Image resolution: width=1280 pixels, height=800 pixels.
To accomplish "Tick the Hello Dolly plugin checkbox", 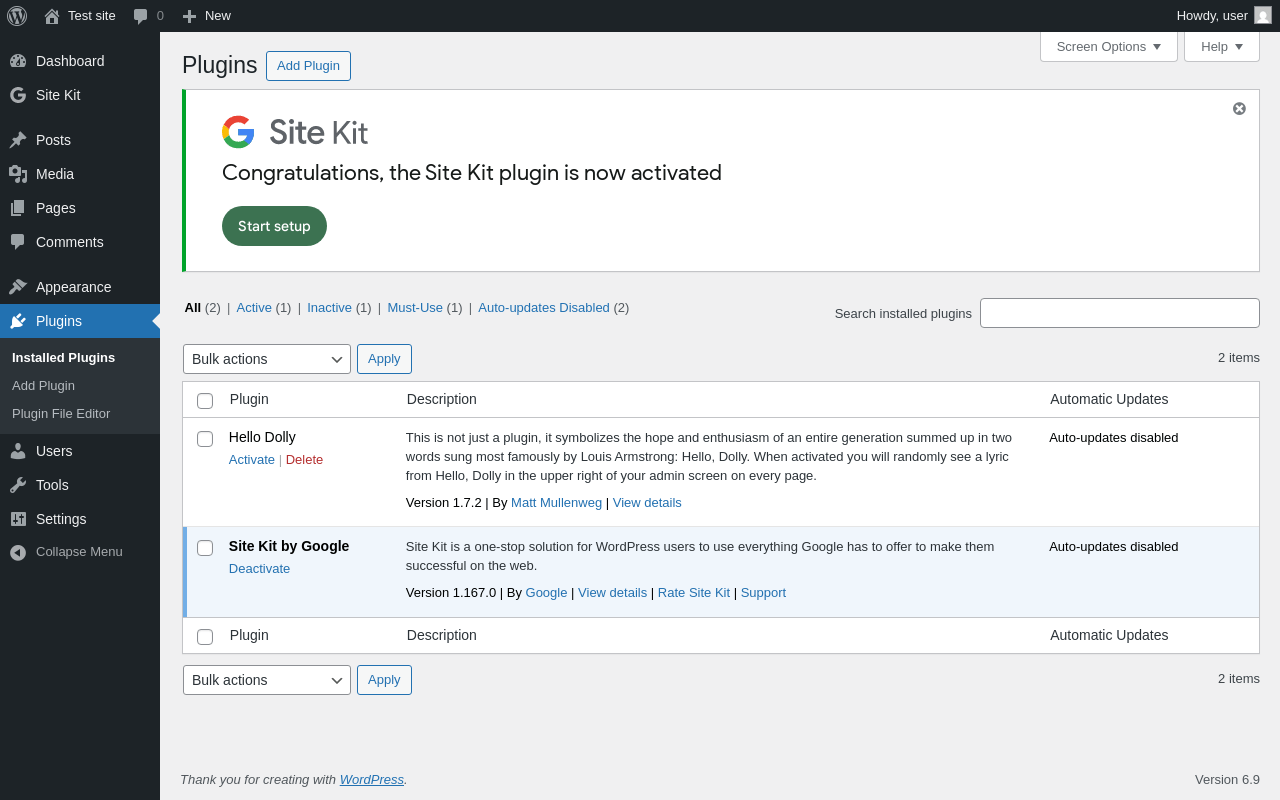I will [x=205, y=439].
